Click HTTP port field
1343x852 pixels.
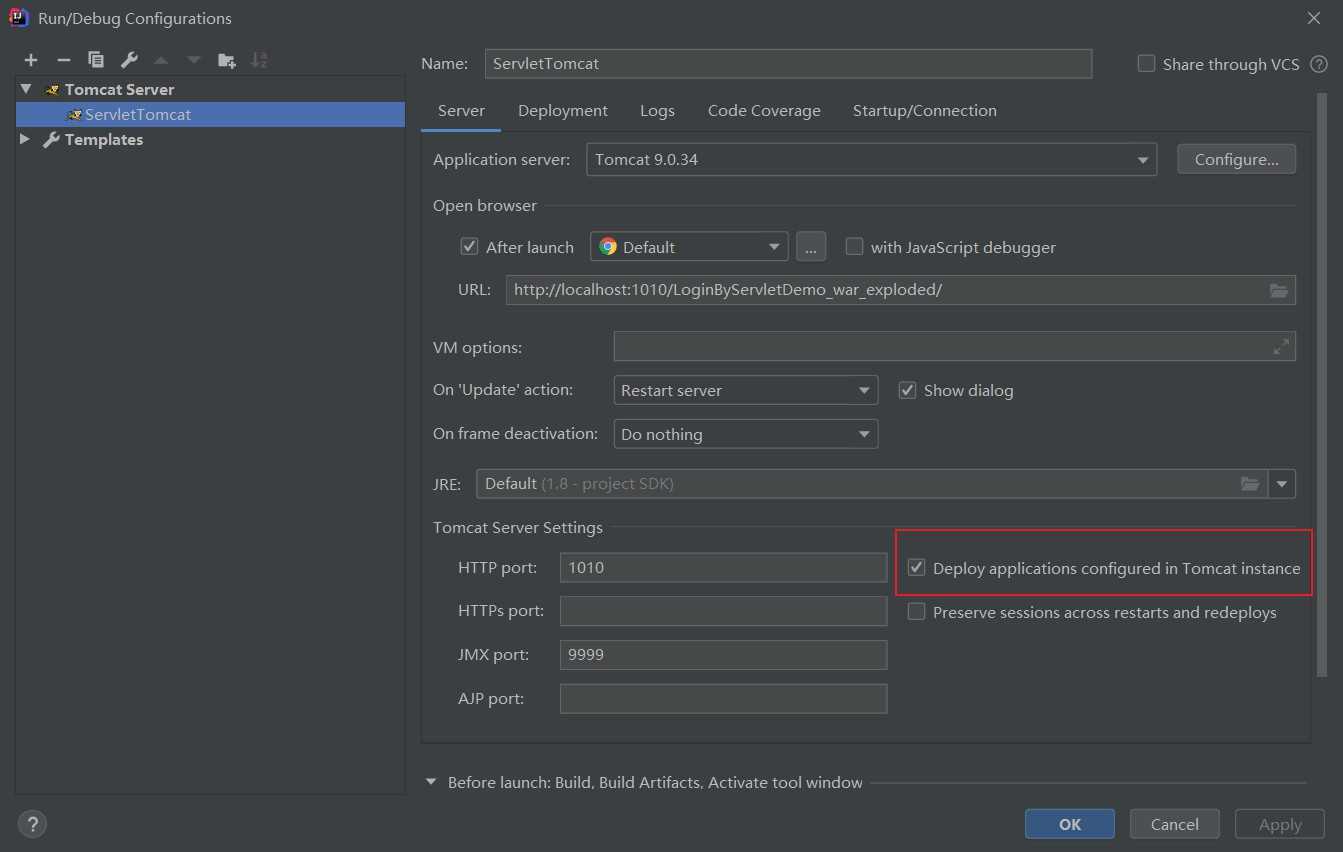[x=723, y=567]
